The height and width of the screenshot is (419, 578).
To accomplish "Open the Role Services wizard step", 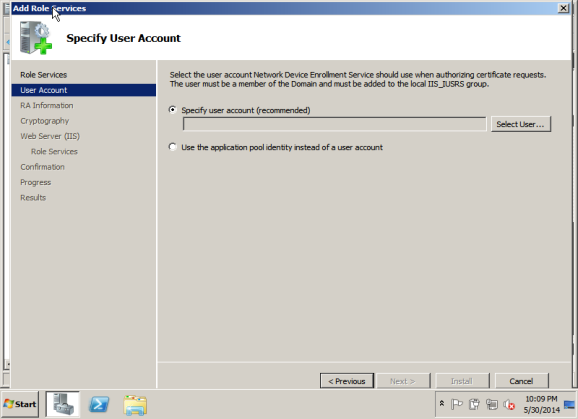I will pos(43,75).
